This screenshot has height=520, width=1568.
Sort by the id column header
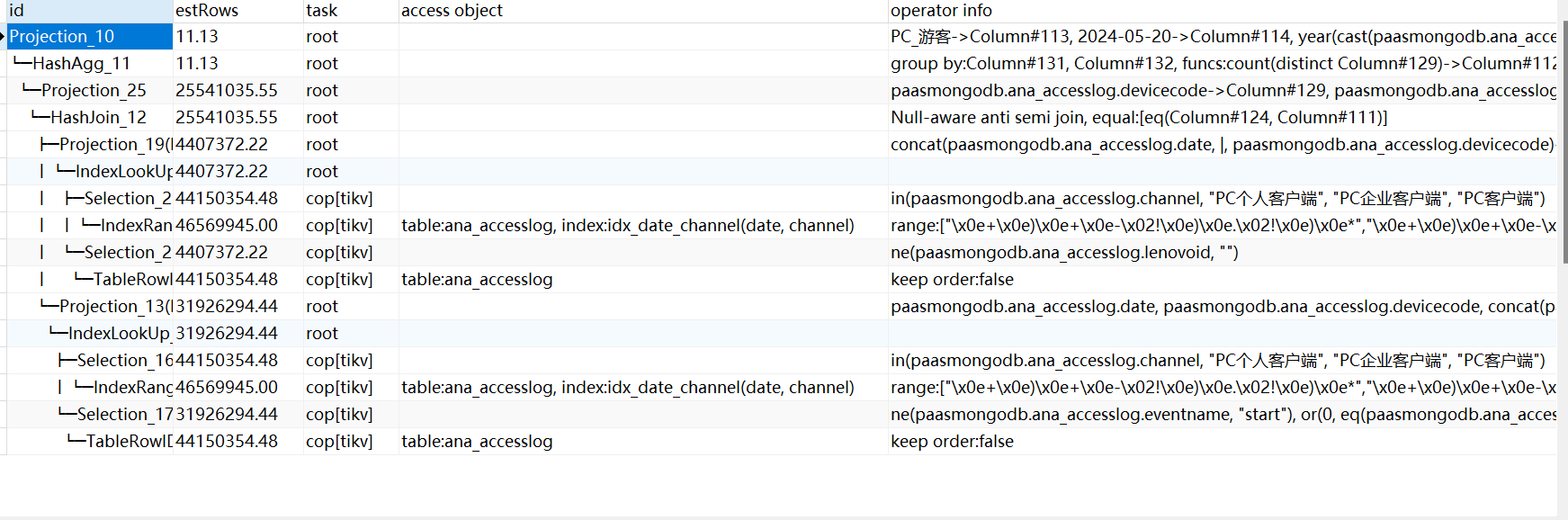[x=88, y=11]
